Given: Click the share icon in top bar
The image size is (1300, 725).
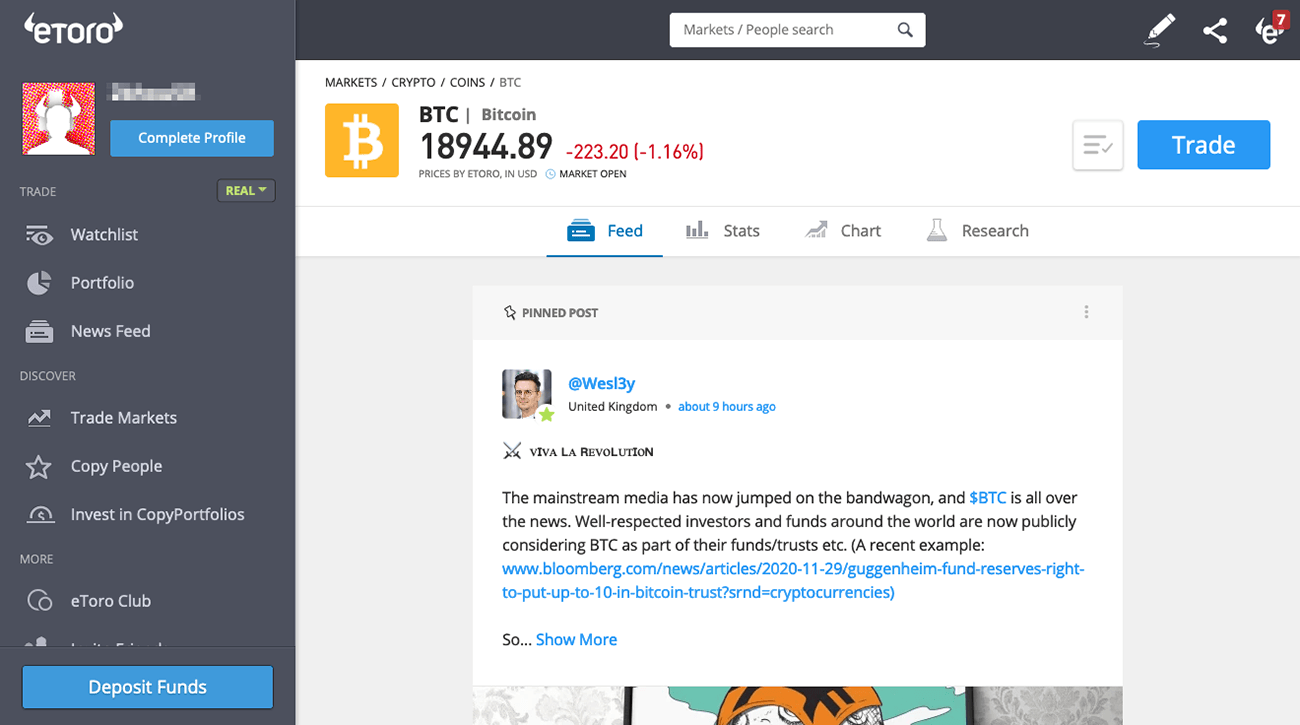Looking at the screenshot, I should (x=1215, y=30).
